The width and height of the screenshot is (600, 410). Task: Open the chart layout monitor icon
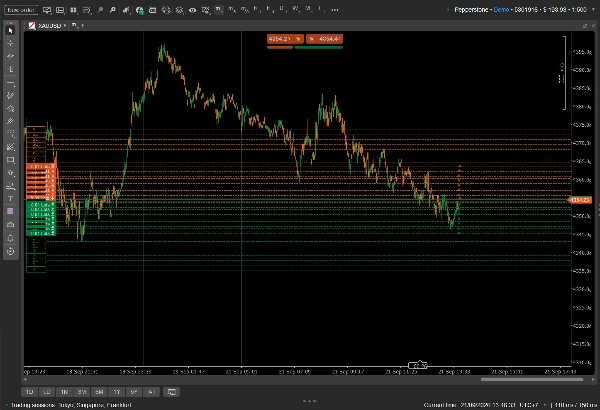pos(47,10)
